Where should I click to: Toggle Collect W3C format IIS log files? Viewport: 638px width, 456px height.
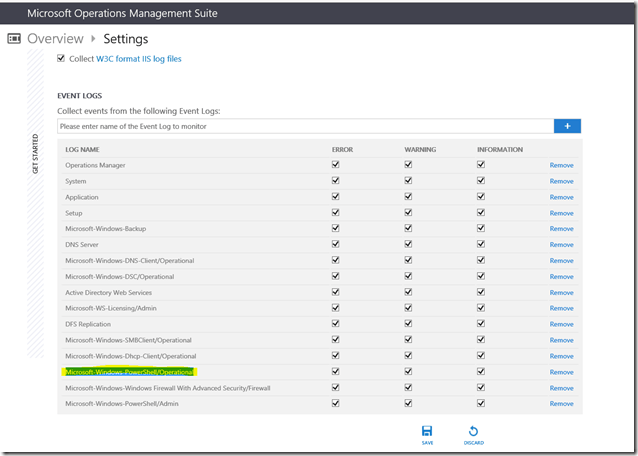pyautogui.click(x=62, y=59)
